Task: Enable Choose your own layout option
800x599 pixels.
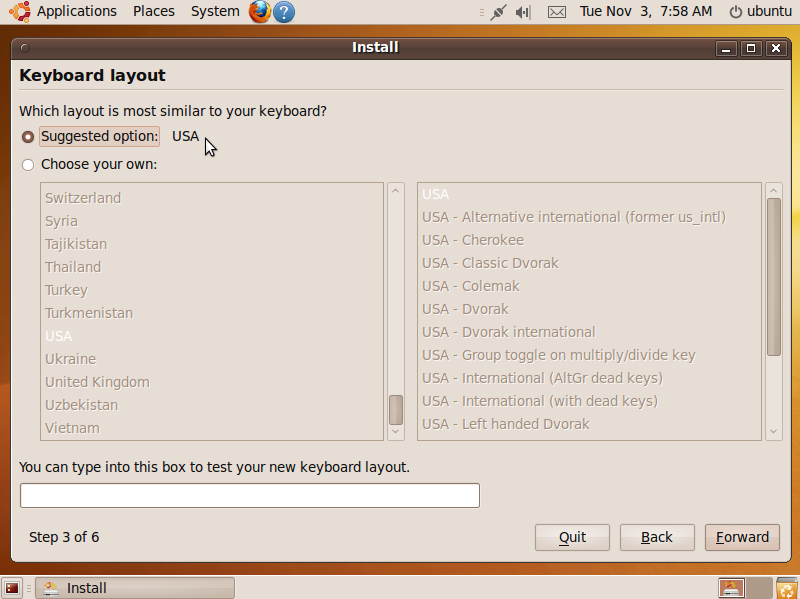Action: (x=29, y=164)
